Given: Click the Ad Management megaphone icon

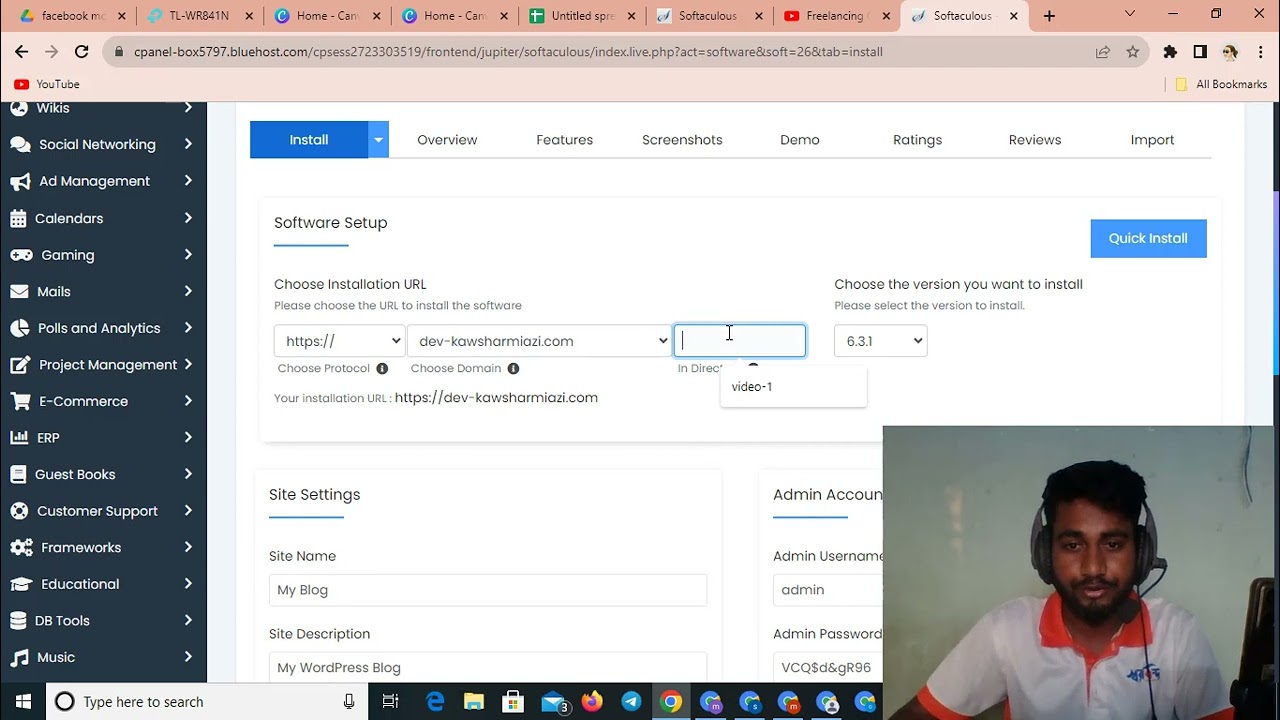Looking at the screenshot, I should point(20,181).
